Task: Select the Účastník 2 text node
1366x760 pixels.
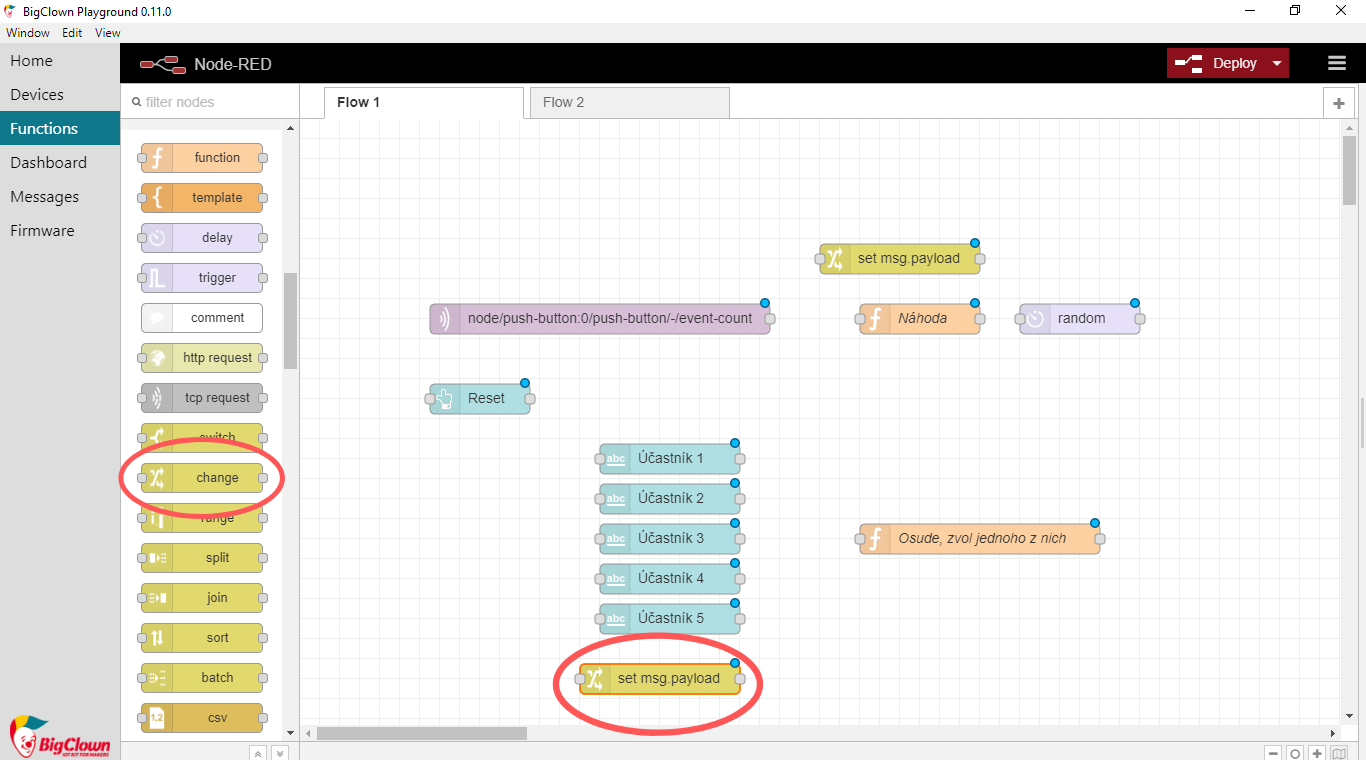Action: [670, 499]
